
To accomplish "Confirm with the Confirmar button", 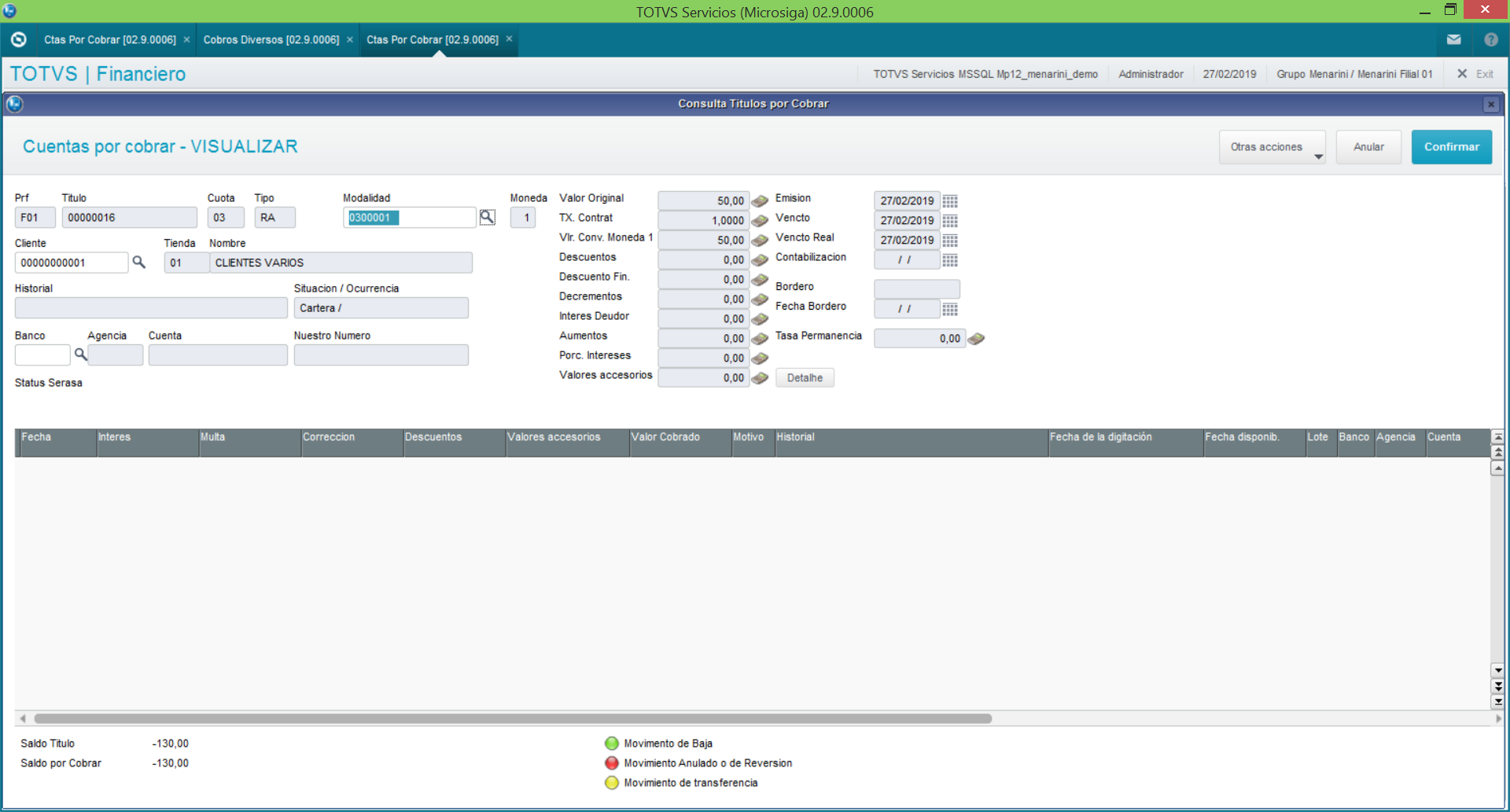I will (x=1452, y=147).
